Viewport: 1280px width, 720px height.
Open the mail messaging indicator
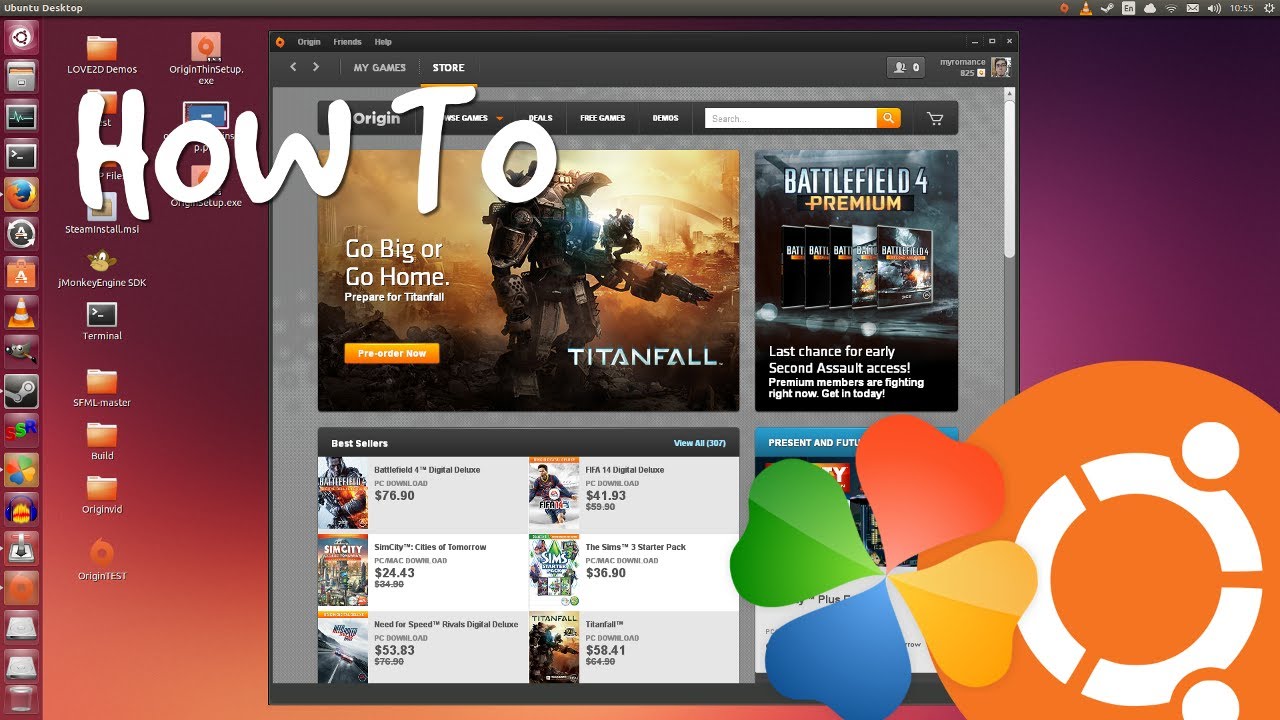[1193, 8]
